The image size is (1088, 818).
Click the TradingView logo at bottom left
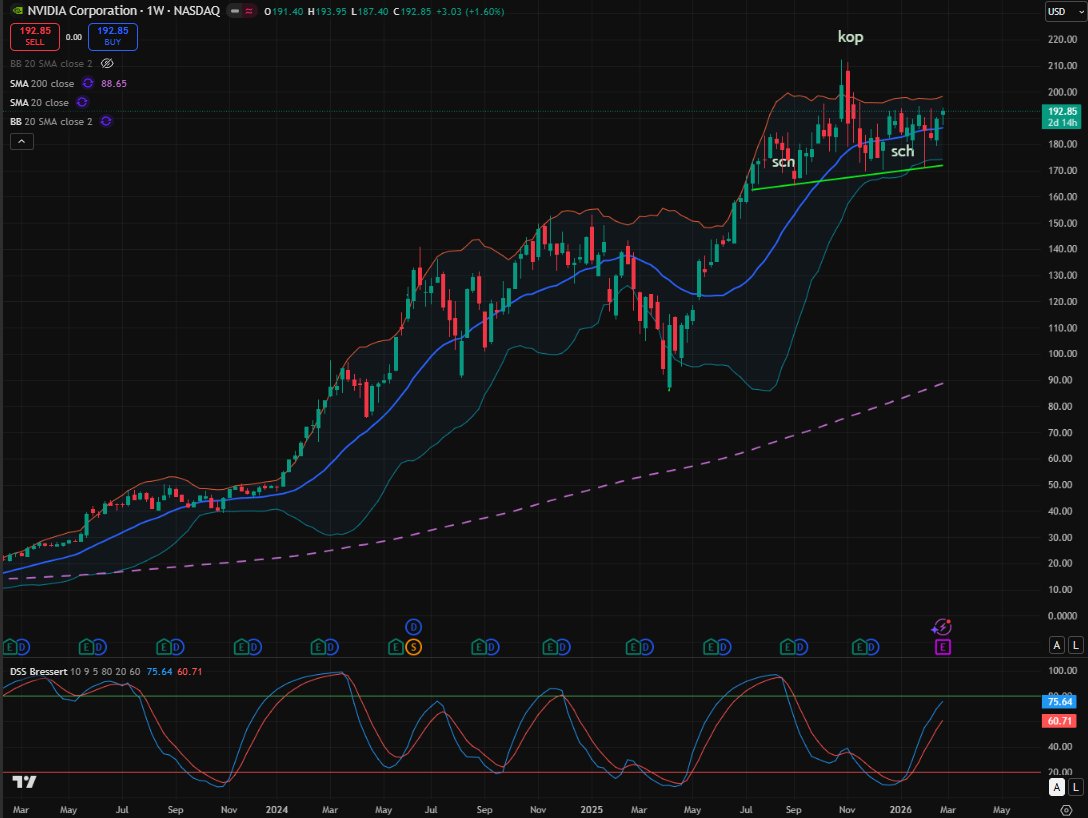point(24,782)
